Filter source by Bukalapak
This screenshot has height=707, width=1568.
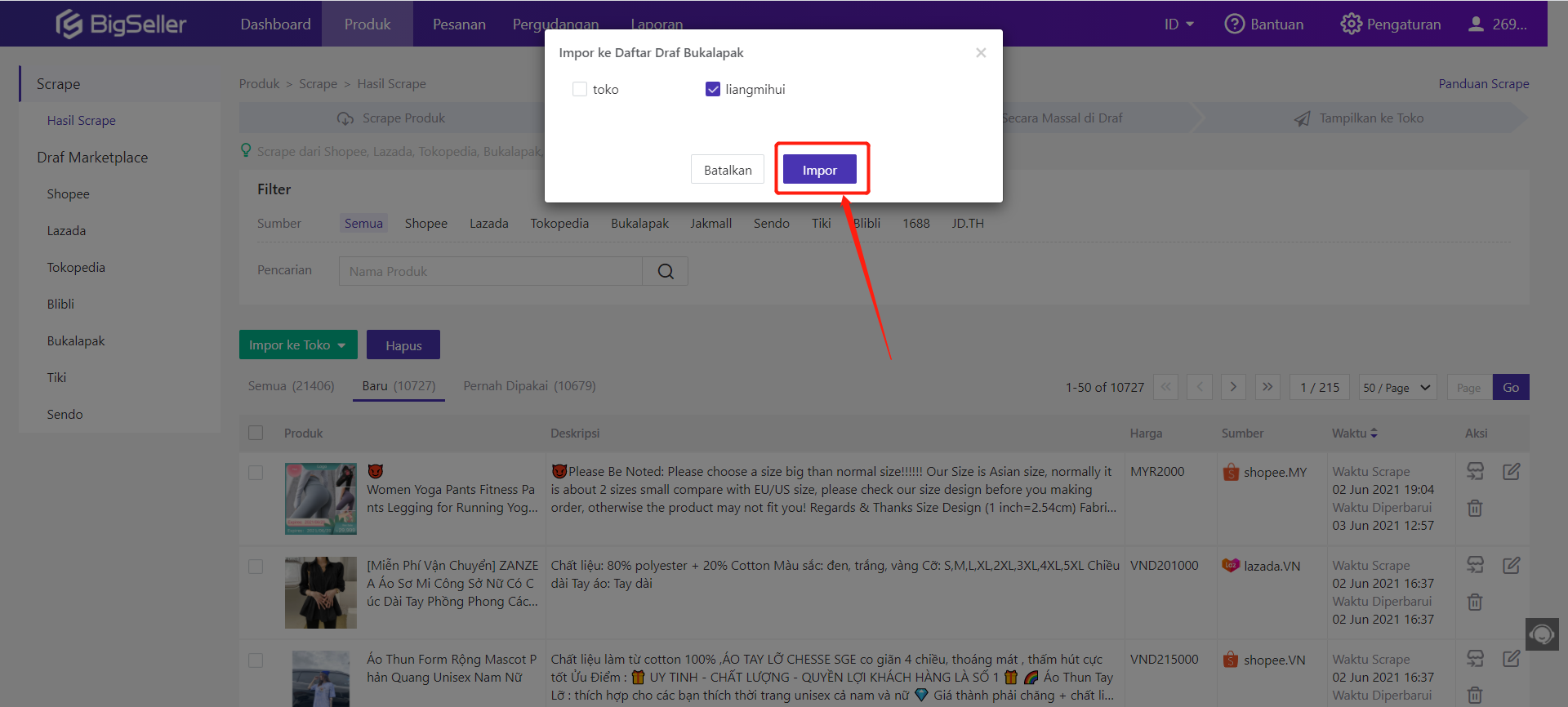coord(639,223)
